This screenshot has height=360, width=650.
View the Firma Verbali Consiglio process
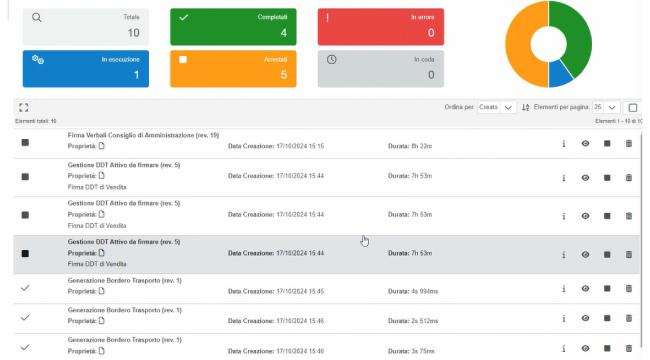585,144
